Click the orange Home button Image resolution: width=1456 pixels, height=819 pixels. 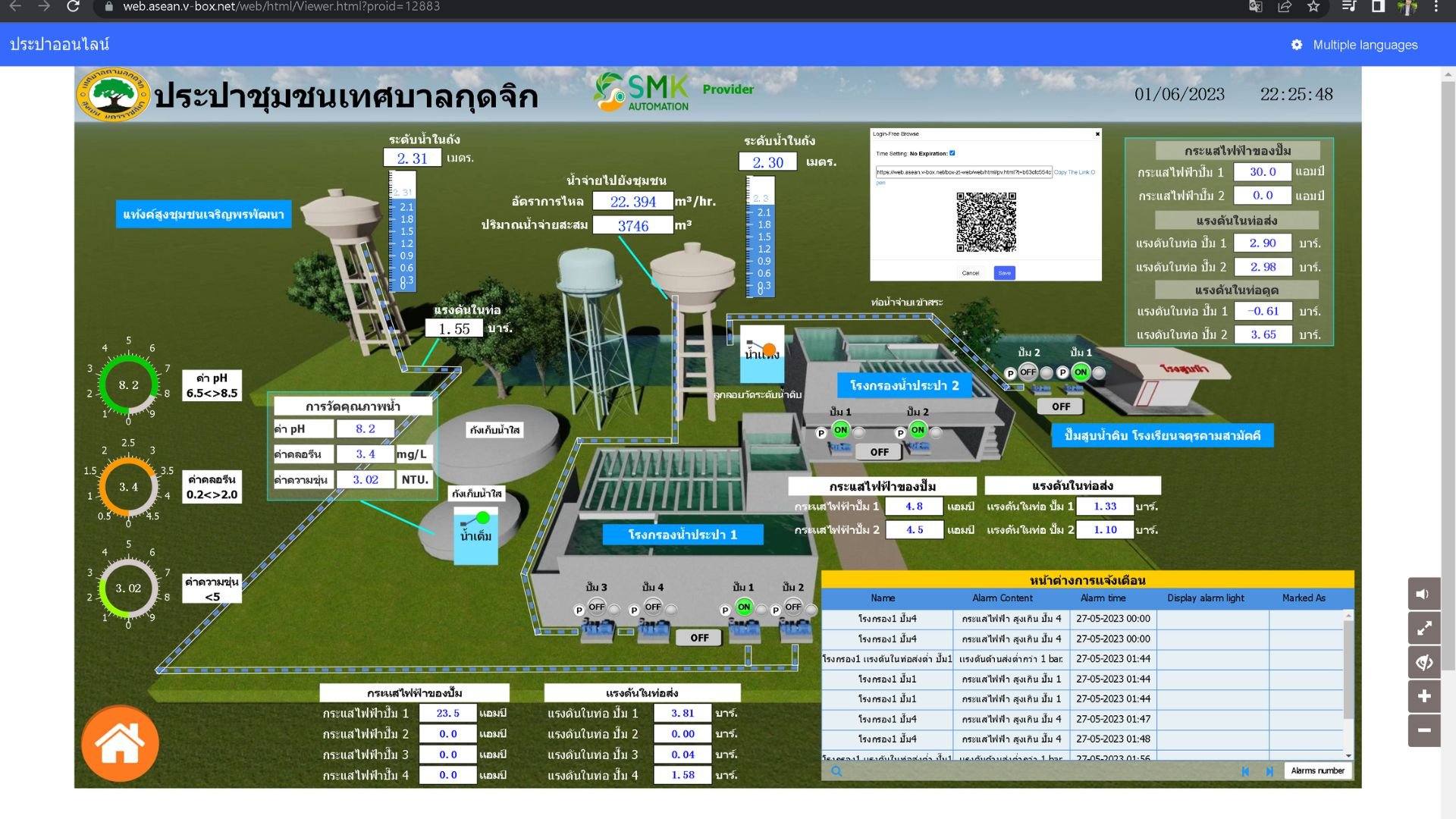[x=120, y=743]
